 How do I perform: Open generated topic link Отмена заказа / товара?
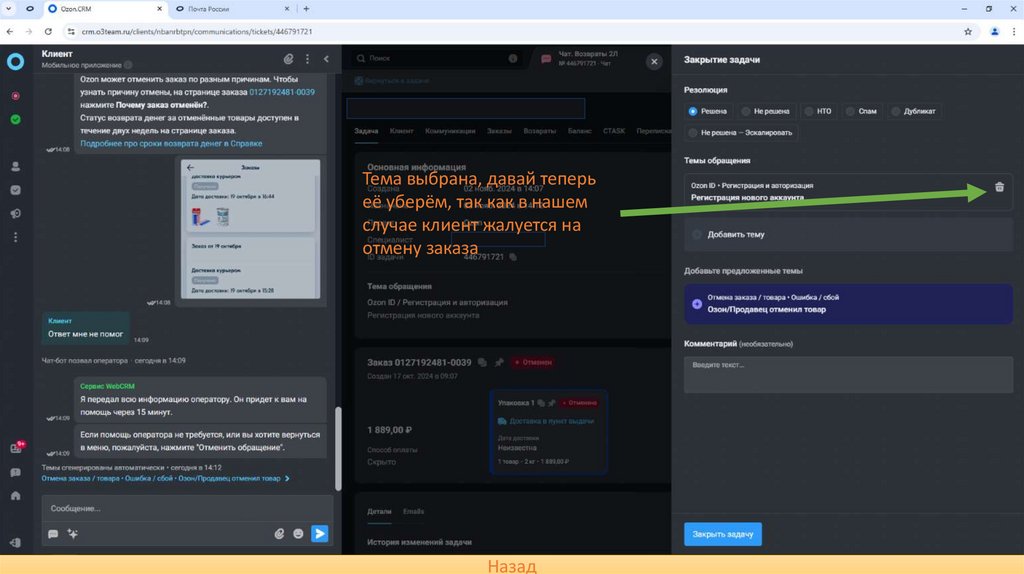click(161, 478)
